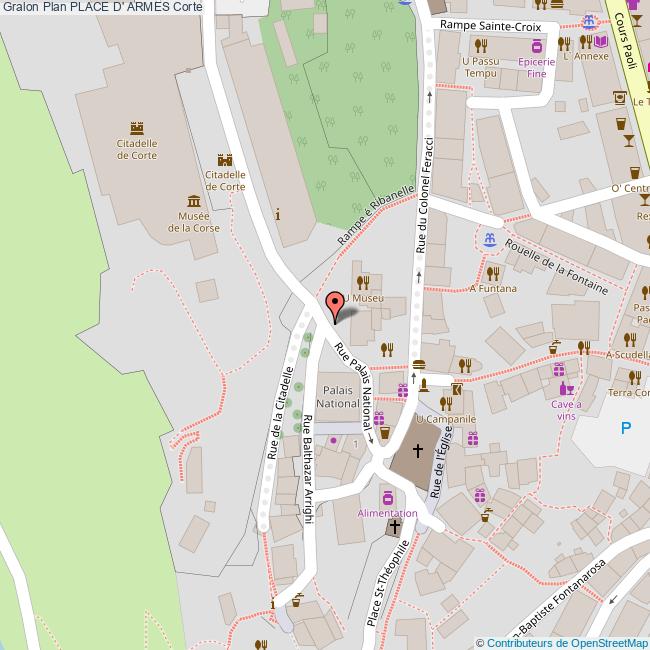Screen dimensions: 650x650
Task: Click the fountain icon near Rouelle de la Fontaine
Action: coord(489,241)
